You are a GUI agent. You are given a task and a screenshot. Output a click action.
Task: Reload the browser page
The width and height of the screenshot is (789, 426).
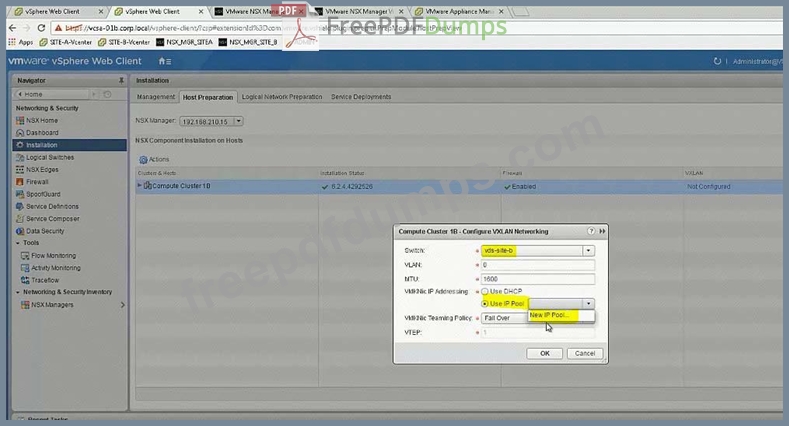point(41,28)
